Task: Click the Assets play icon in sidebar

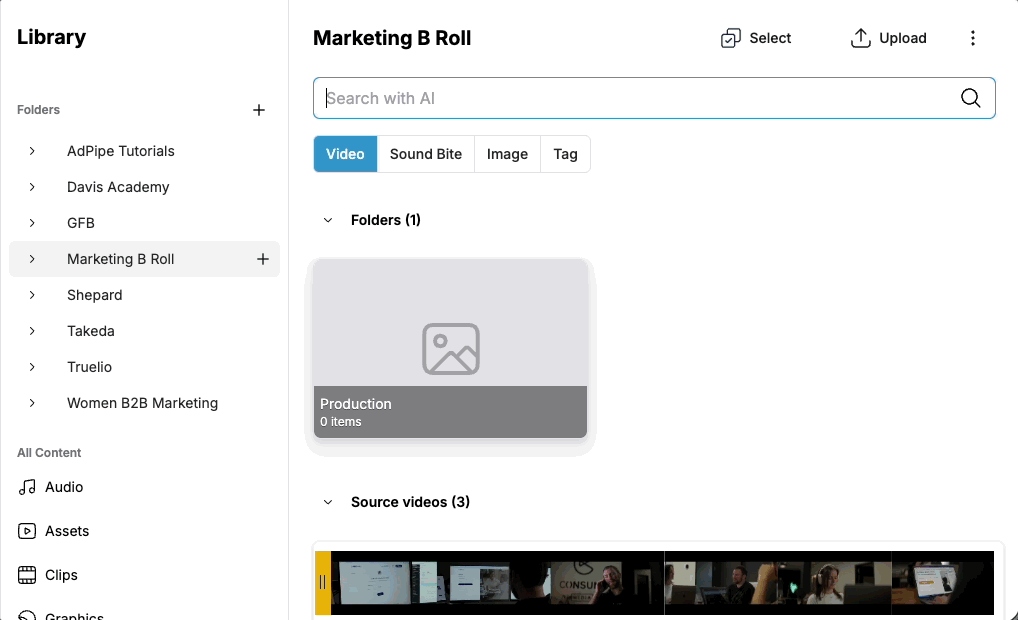Action: click(x=27, y=531)
